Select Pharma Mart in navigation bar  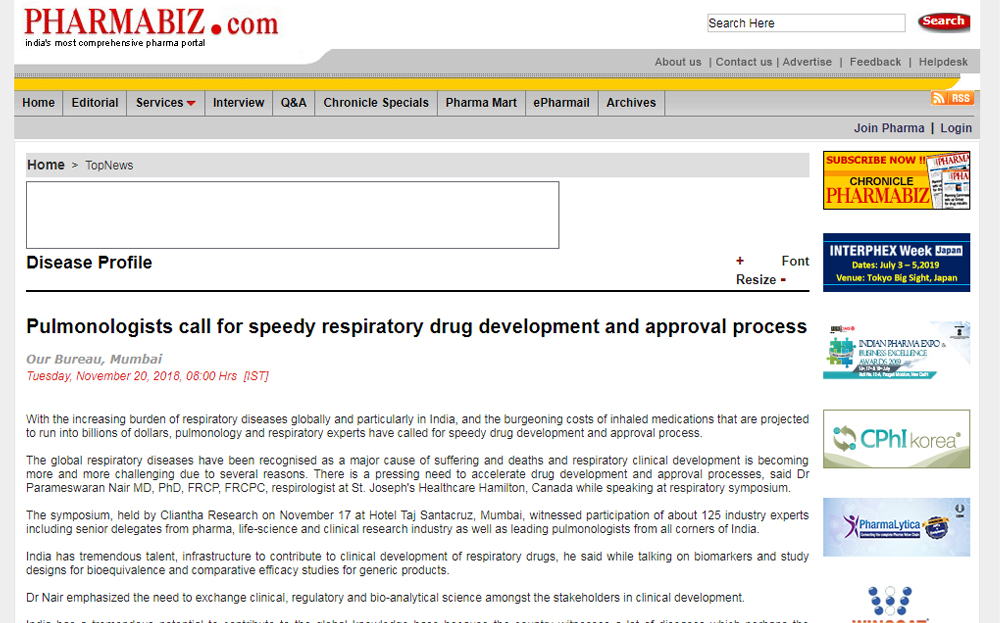(481, 103)
